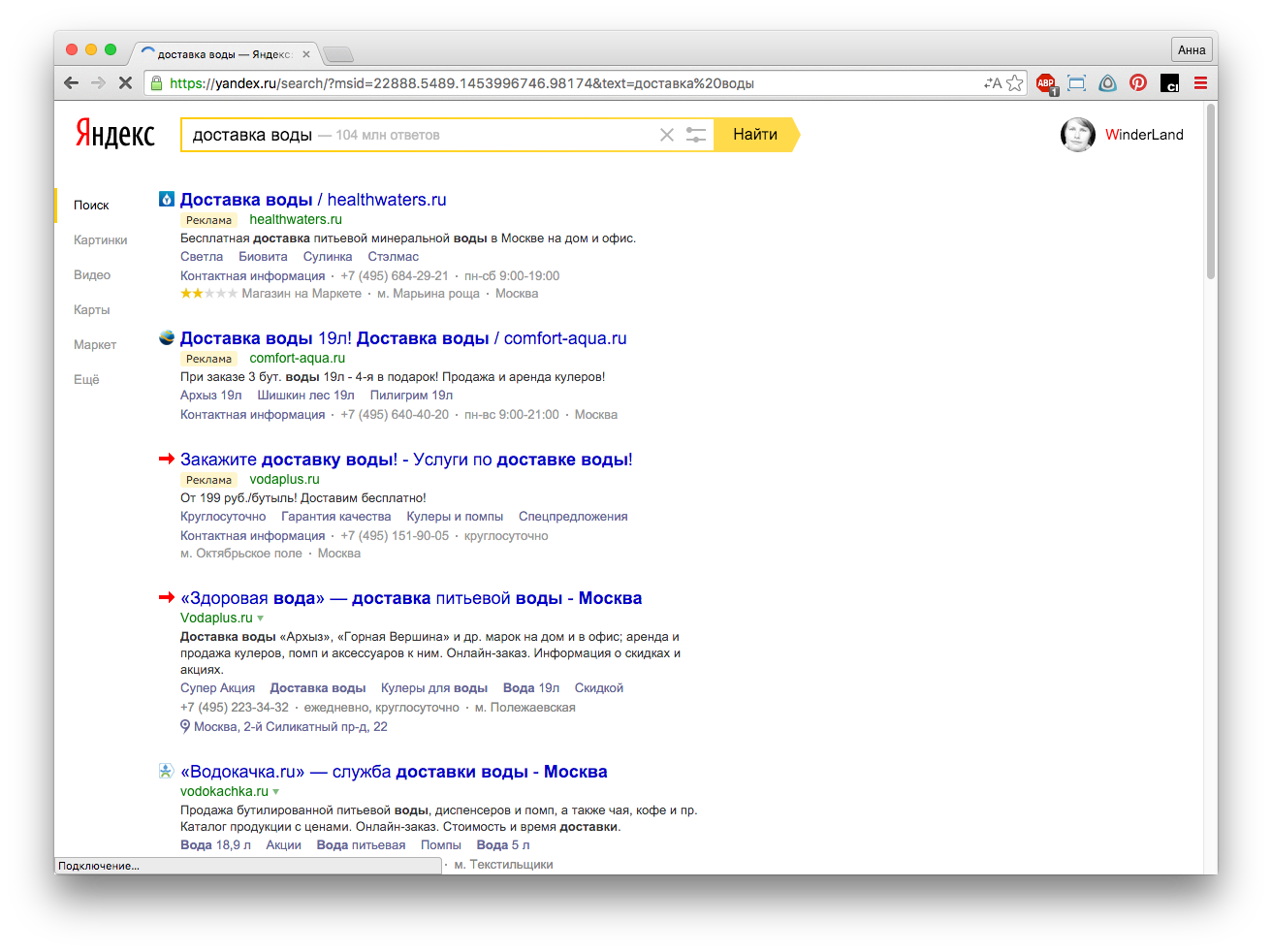
Task: Expand the Ещё menu in the sidebar
Action: coord(86,380)
